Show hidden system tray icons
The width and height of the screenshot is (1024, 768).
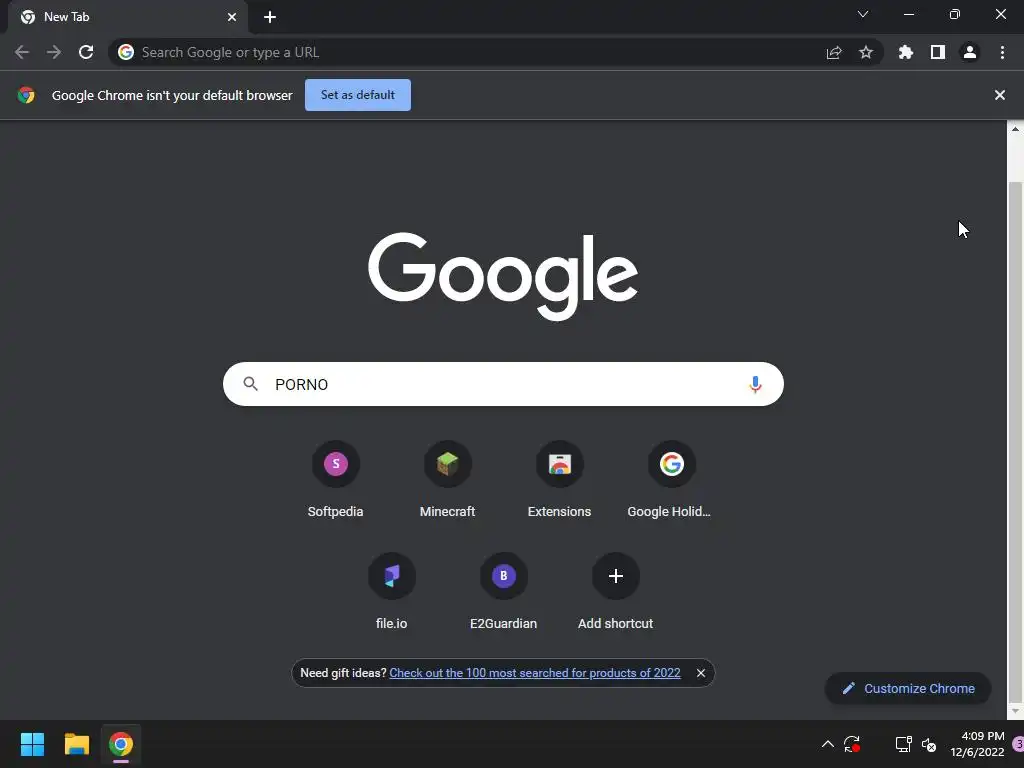pyautogui.click(x=827, y=744)
